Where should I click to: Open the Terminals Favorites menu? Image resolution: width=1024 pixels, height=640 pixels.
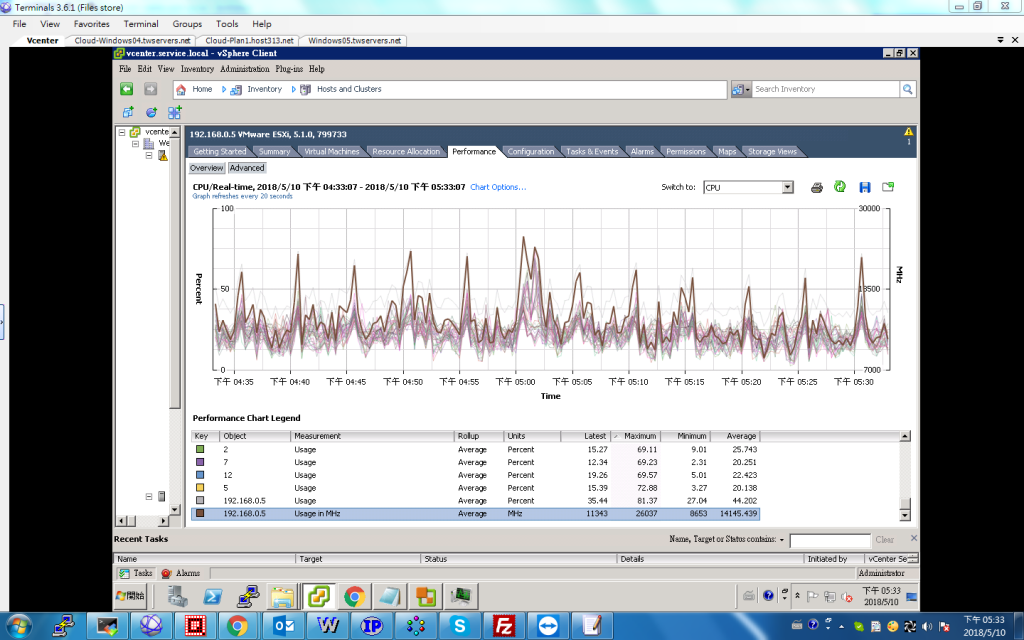[x=91, y=24]
